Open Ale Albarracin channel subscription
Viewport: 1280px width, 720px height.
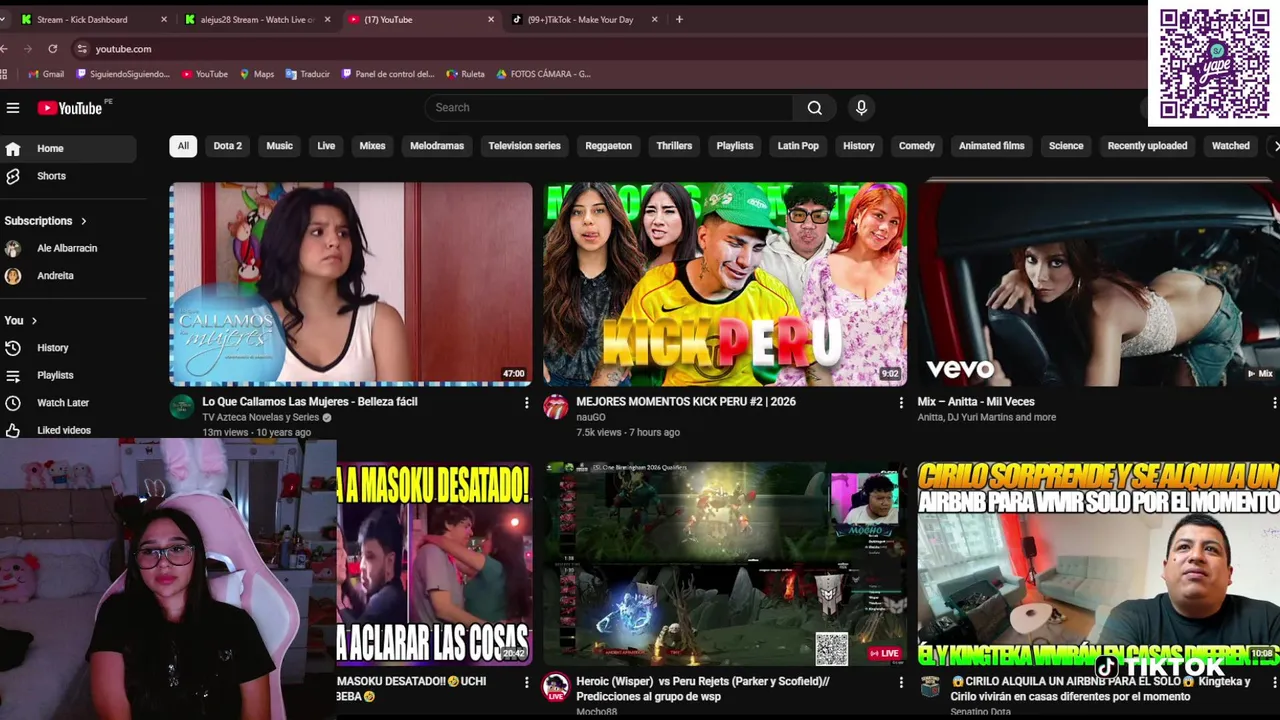[68, 248]
